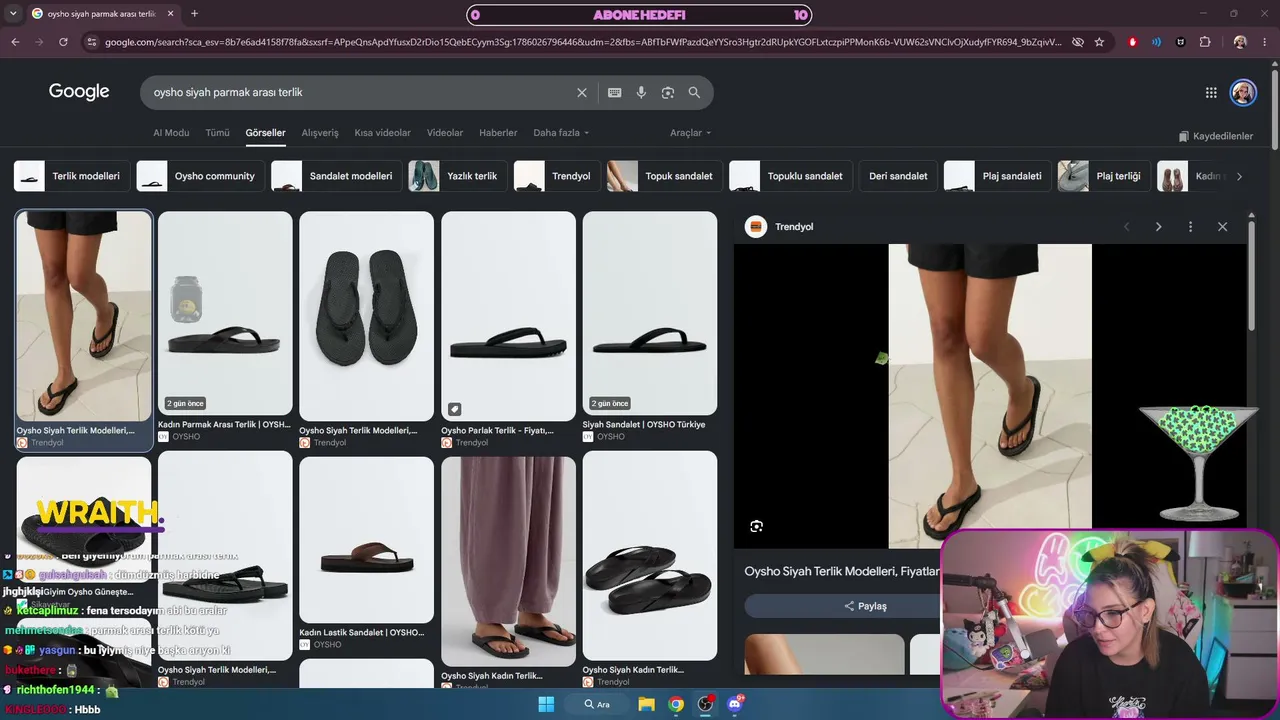Viewport: 1280px width, 720px height.
Task: Close the image preview panel
Action: [x=1222, y=227]
